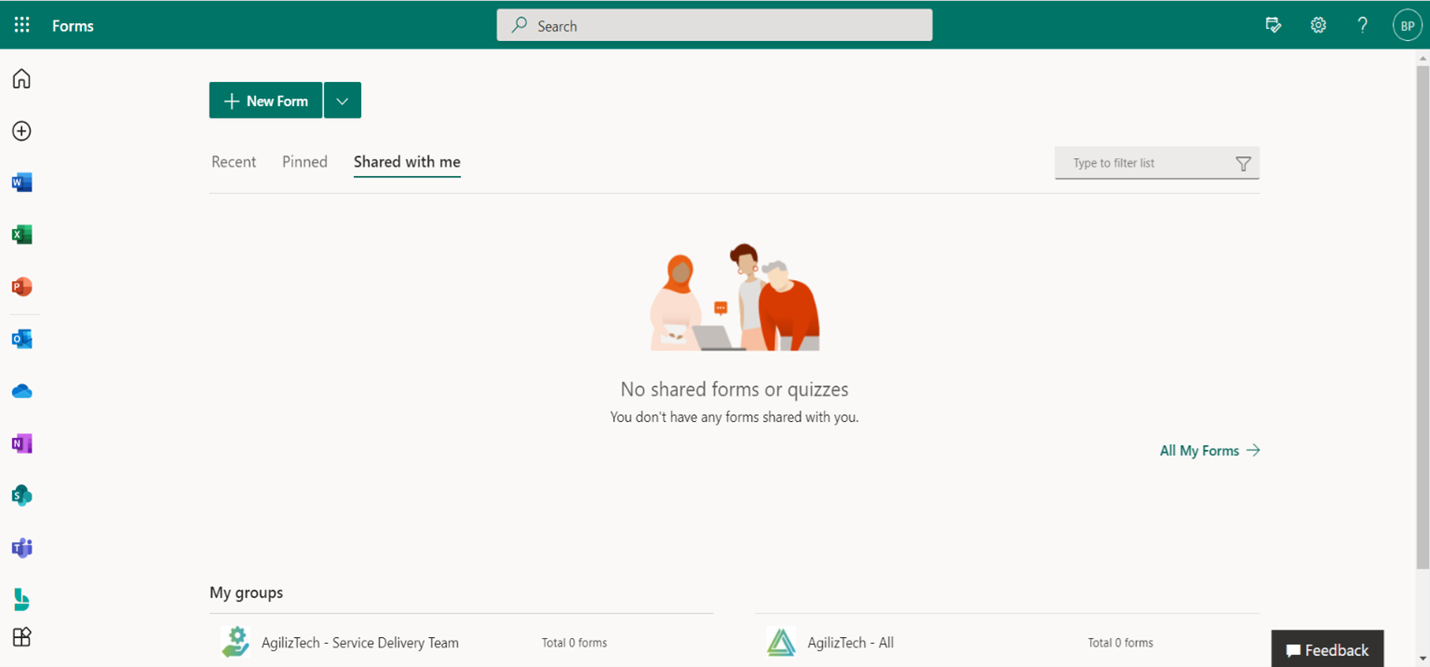This screenshot has height=667, width=1430.
Task: Expand the New Form dropdown arrow
Action: tap(342, 101)
